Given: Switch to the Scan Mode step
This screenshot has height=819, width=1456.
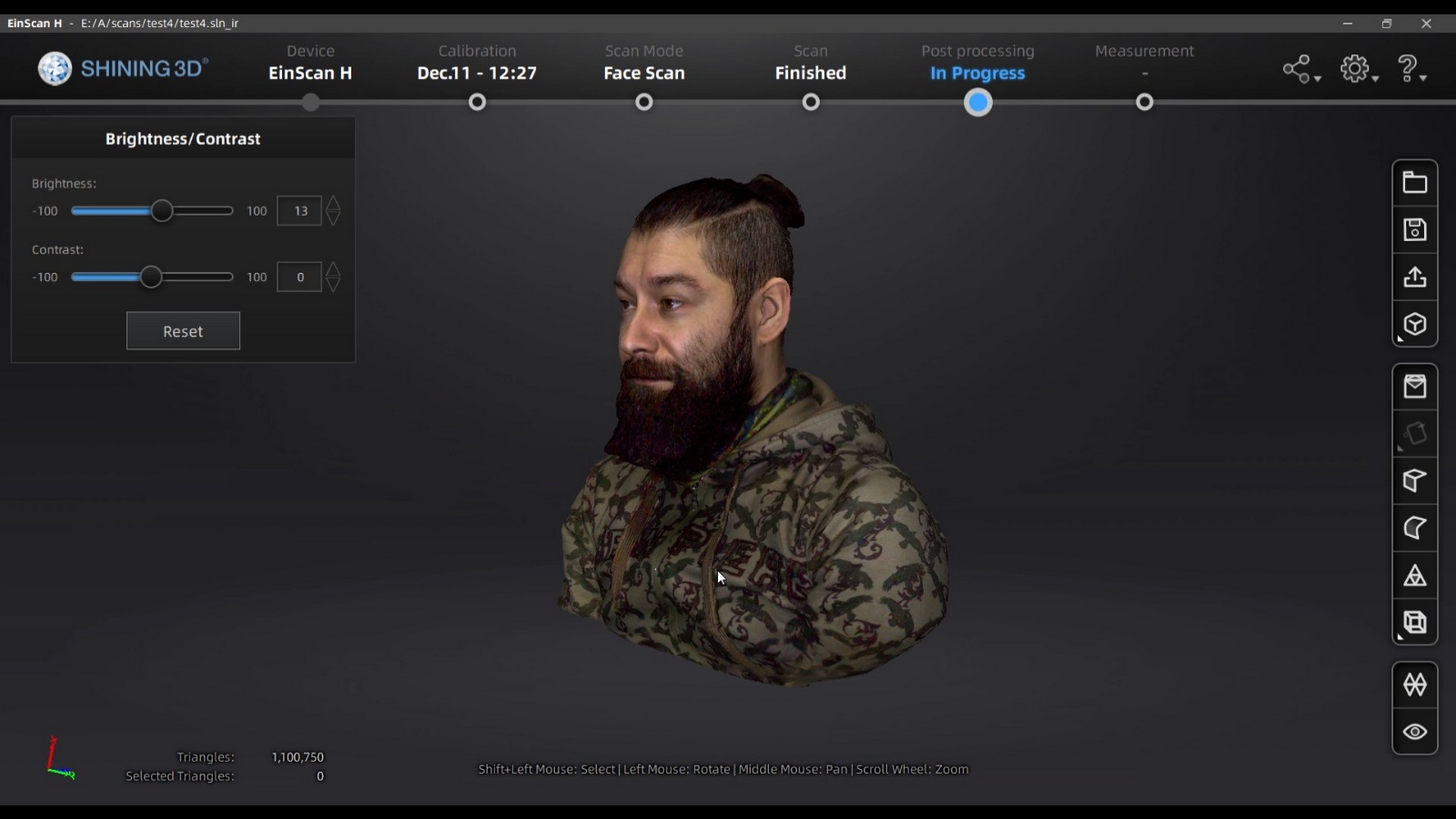Looking at the screenshot, I should 644,102.
